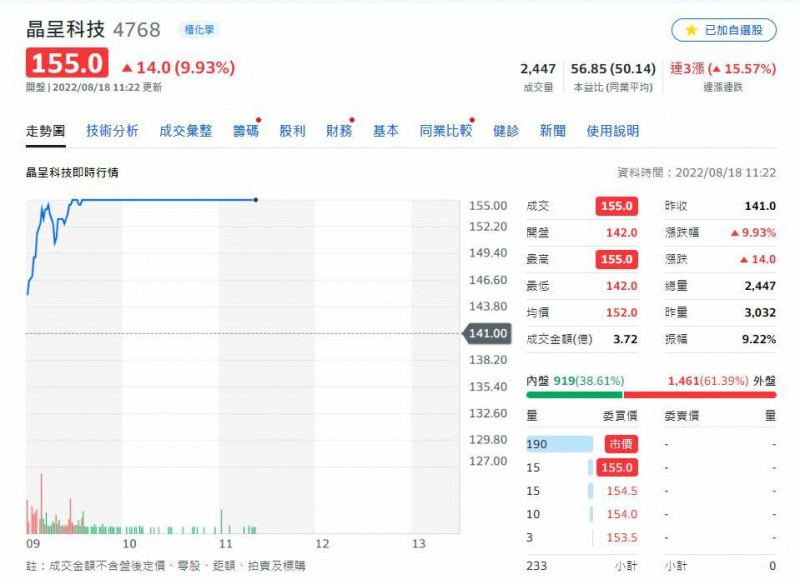Screen dimensions: 800x584
Task: Click the 成交 155.0 badge
Action: (616, 206)
